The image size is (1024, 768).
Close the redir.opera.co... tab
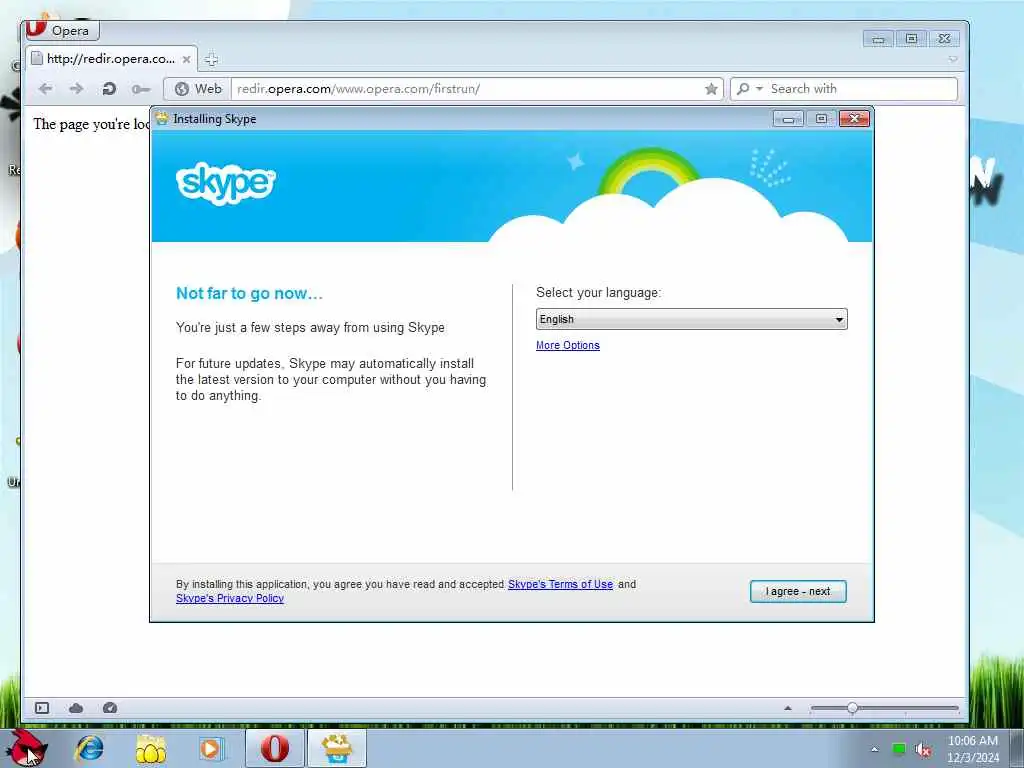pyautogui.click(x=186, y=59)
